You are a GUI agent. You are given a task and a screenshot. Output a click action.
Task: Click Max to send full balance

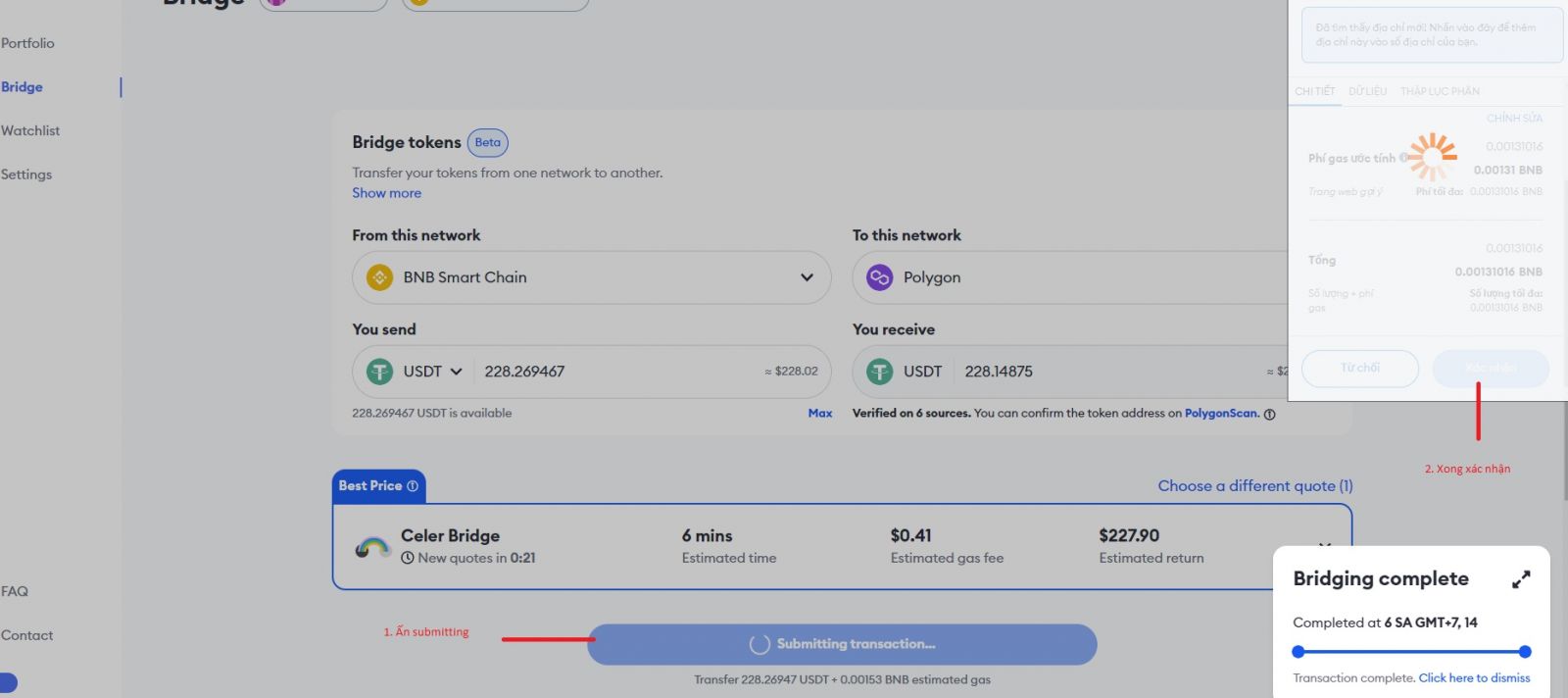coord(820,413)
